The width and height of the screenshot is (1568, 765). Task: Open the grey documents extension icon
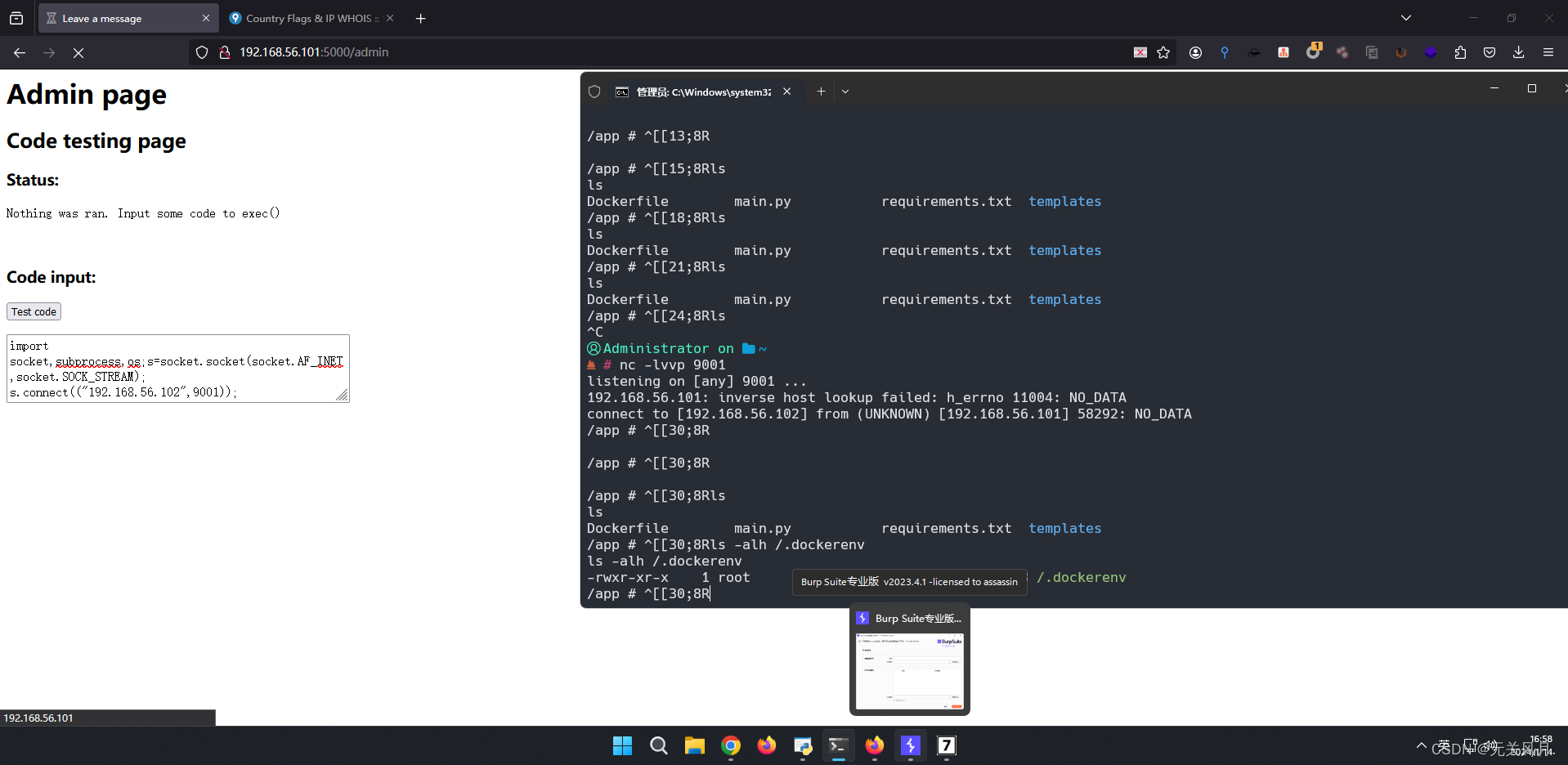[1372, 52]
